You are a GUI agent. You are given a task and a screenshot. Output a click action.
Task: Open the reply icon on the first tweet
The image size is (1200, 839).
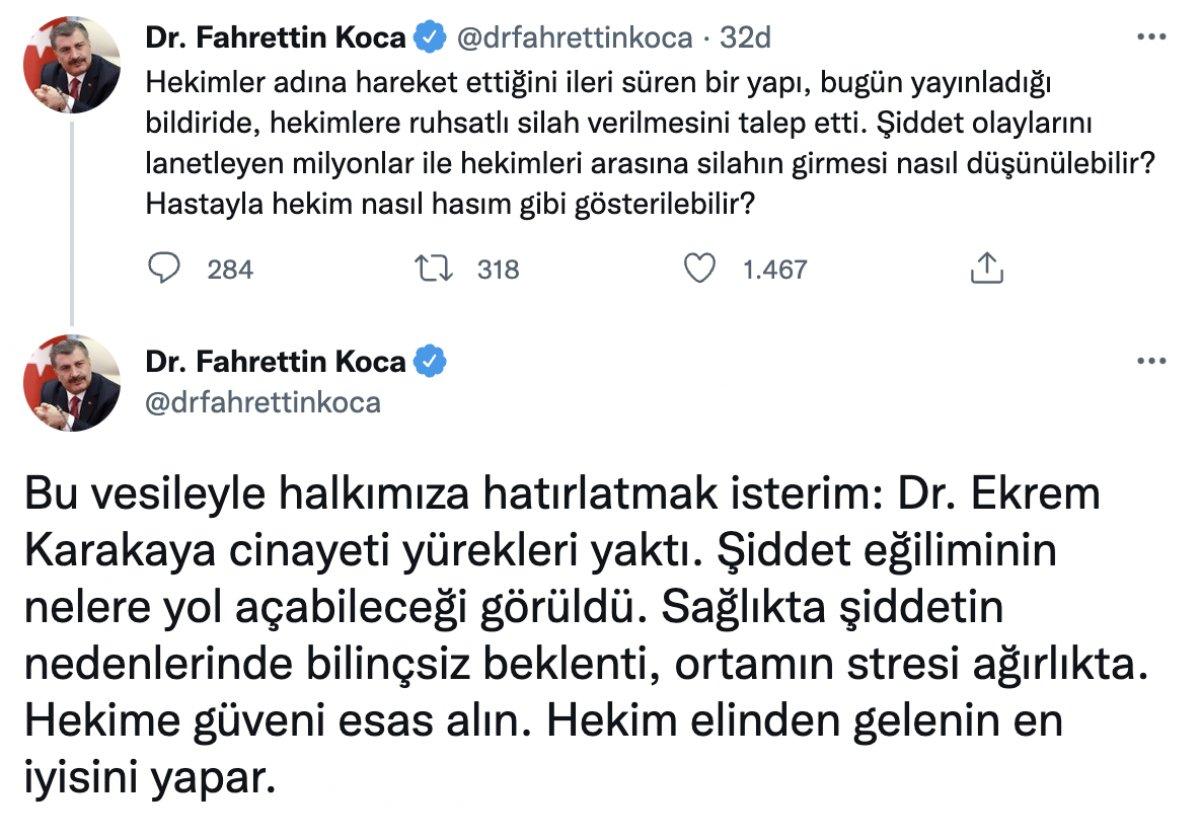(x=165, y=267)
